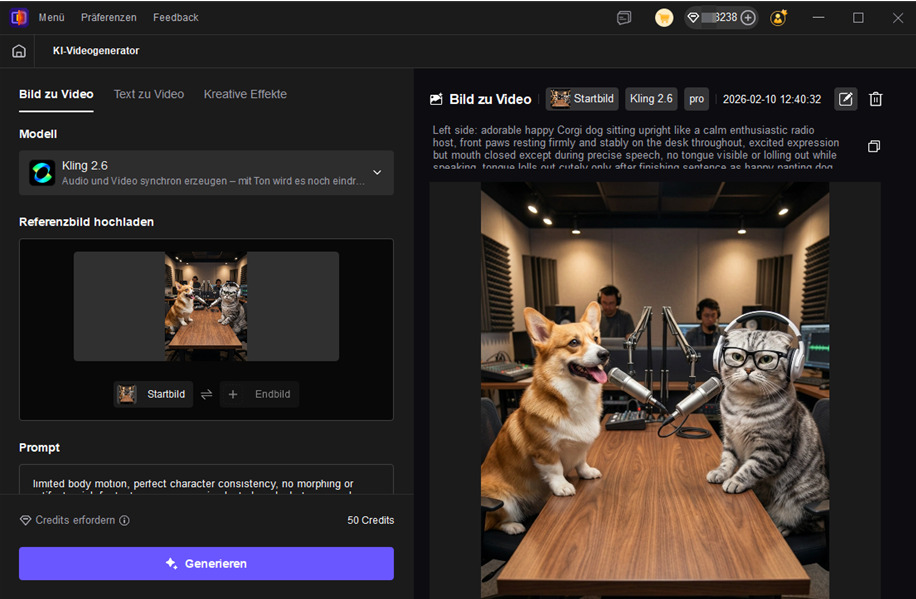The width and height of the screenshot is (916, 599).
Task: Click the orange shopping cart icon
Action: point(664,18)
